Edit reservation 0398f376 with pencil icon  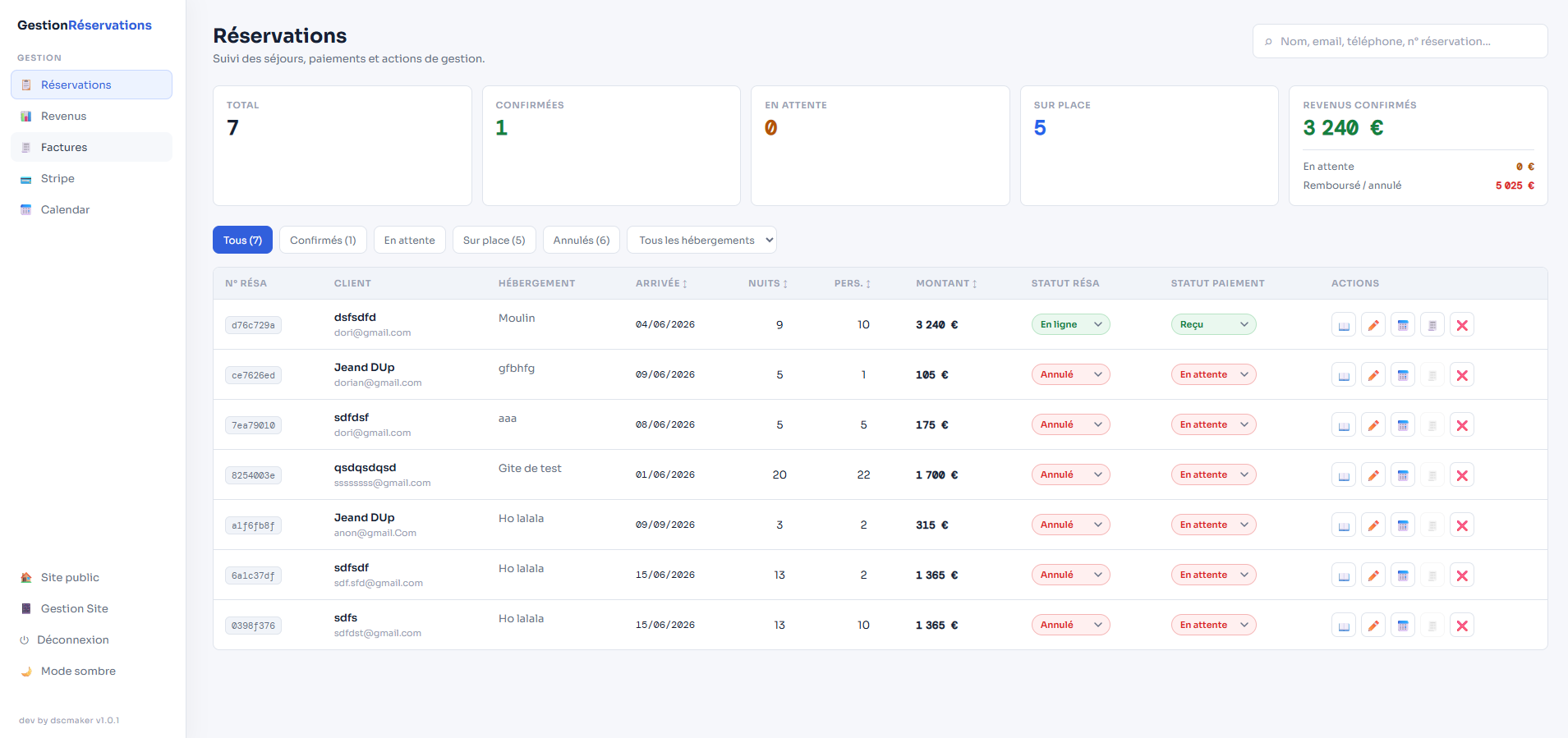click(x=1373, y=626)
